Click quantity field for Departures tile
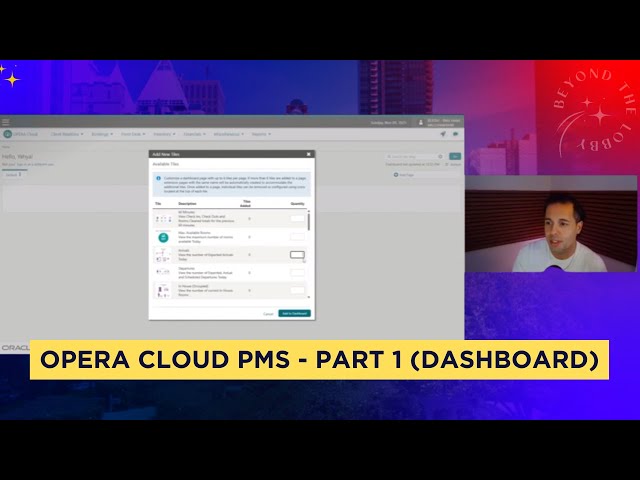640x480 pixels. [297, 272]
